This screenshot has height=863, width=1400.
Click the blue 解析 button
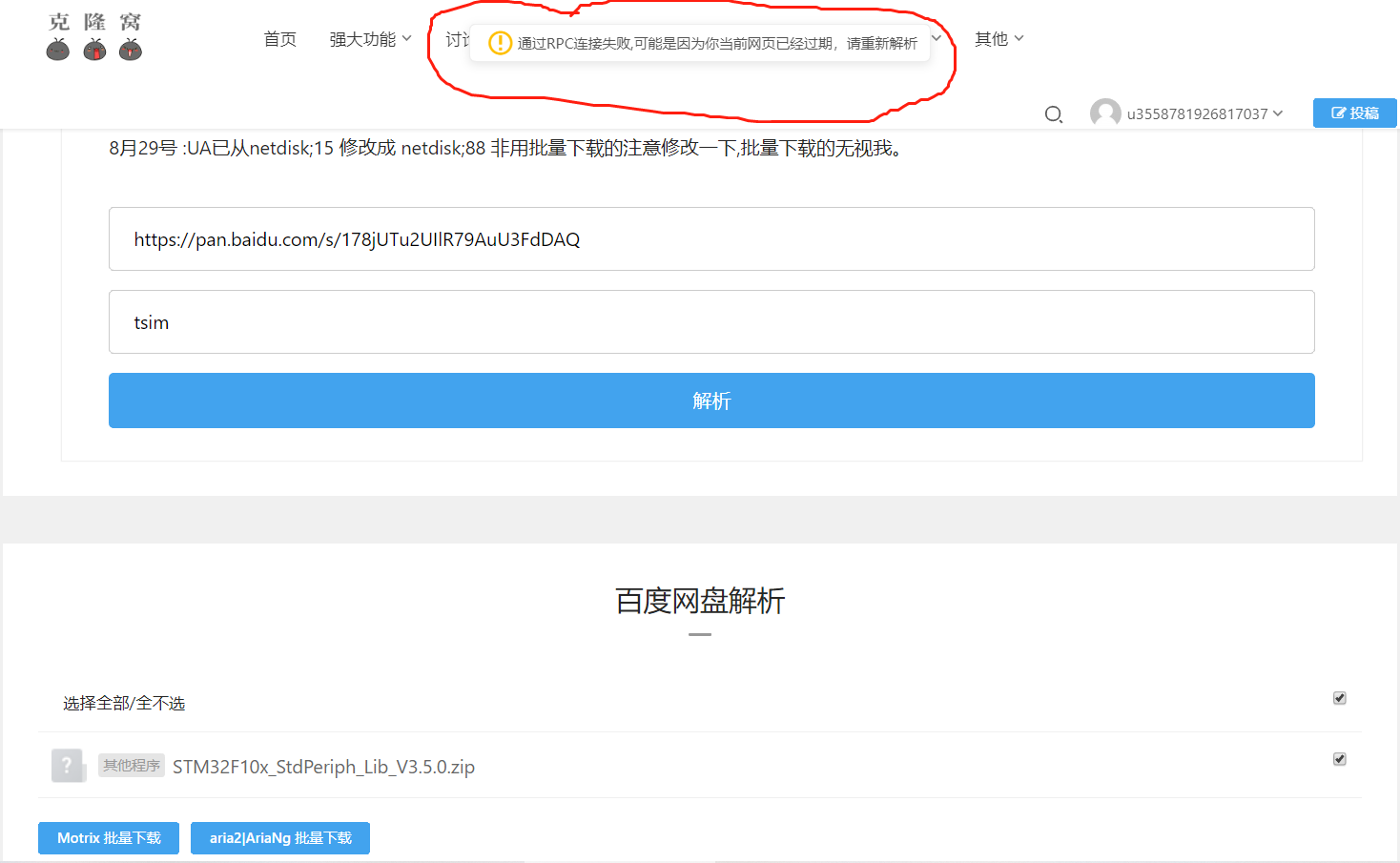711,401
